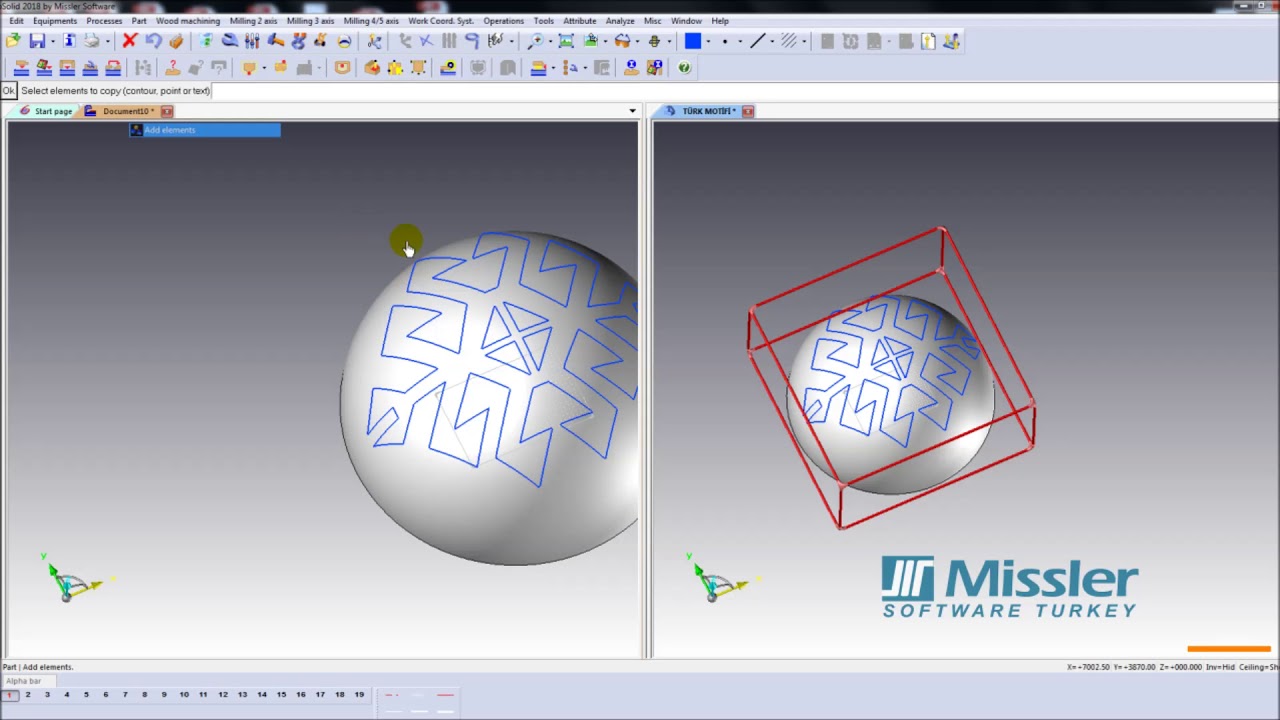Expand the dropdown next to the blue color swatch
Image resolution: width=1280 pixels, height=720 pixels.
tap(708, 41)
